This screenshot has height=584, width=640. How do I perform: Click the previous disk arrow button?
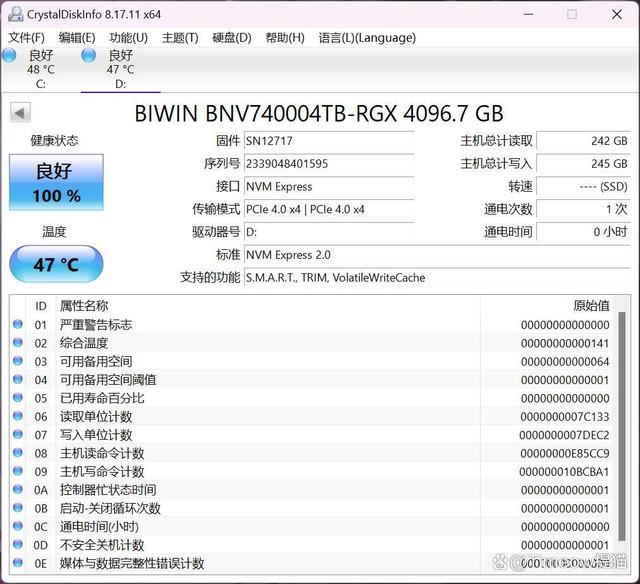point(19,113)
